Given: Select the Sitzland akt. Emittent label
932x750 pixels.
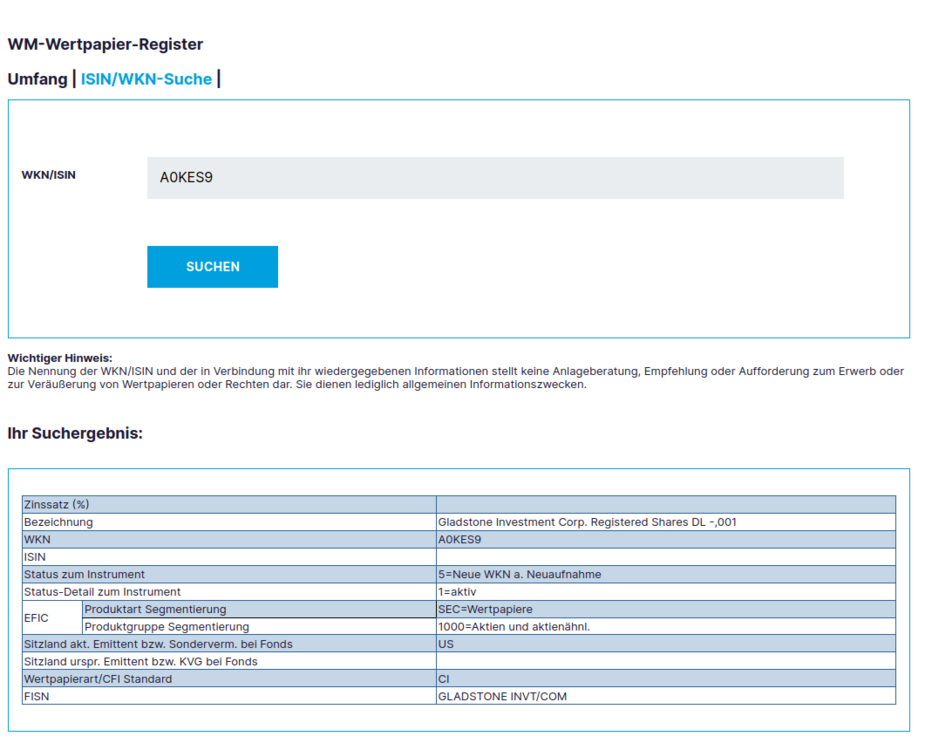Looking at the screenshot, I should tap(158, 644).
